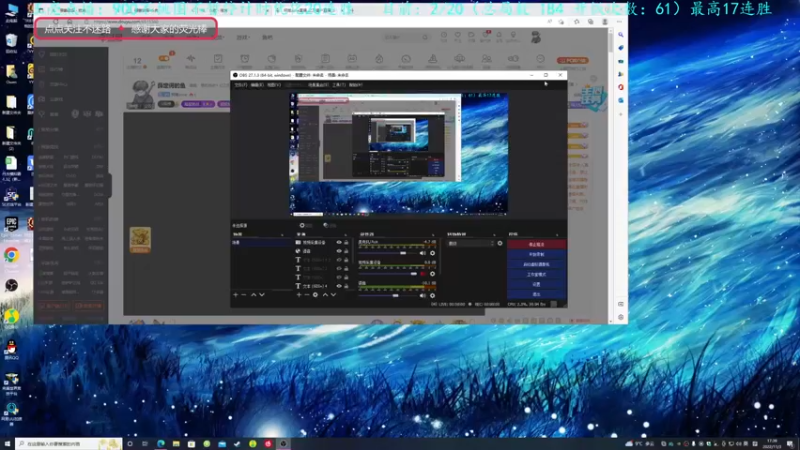Click the 开始录制 start recording button

pos(536,254)
